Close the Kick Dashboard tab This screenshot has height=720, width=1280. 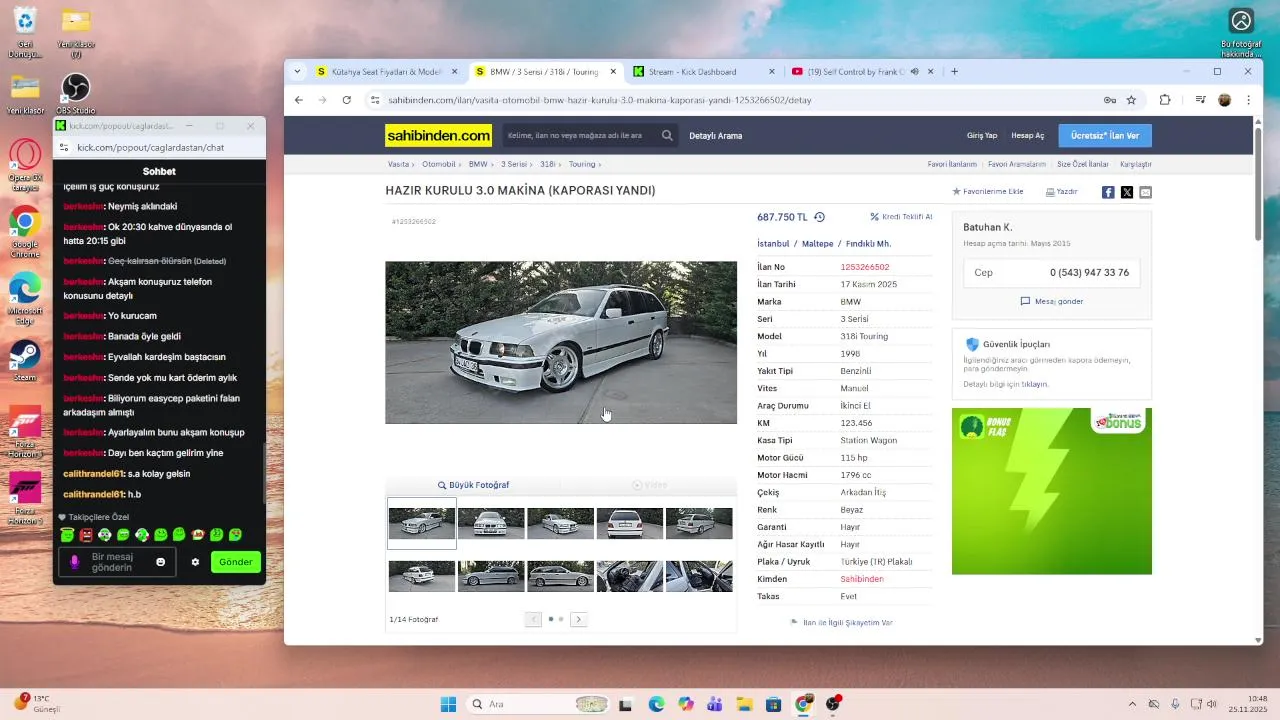pos(771,72)
